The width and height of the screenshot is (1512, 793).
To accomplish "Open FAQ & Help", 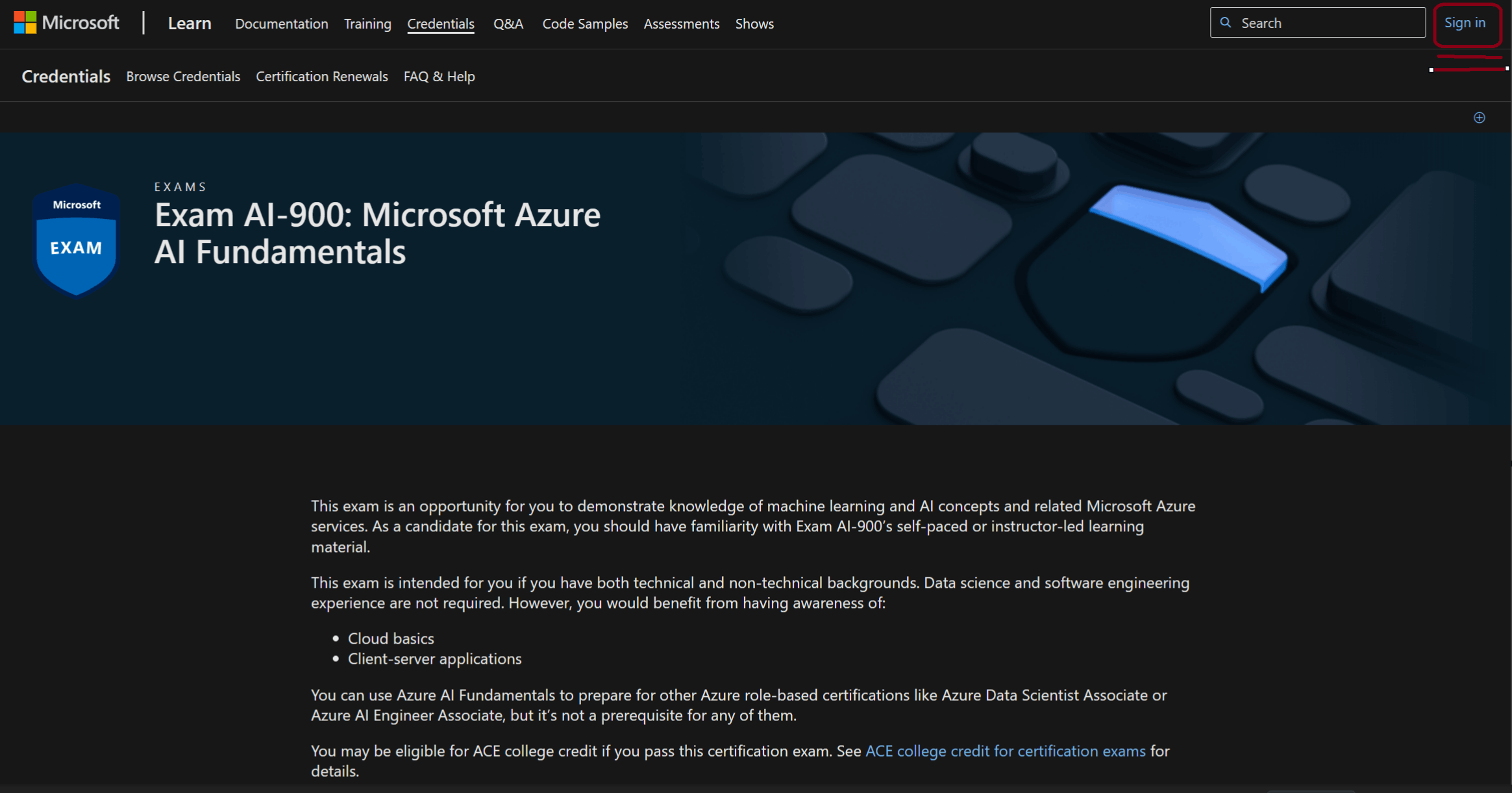I will click(440, 77).
